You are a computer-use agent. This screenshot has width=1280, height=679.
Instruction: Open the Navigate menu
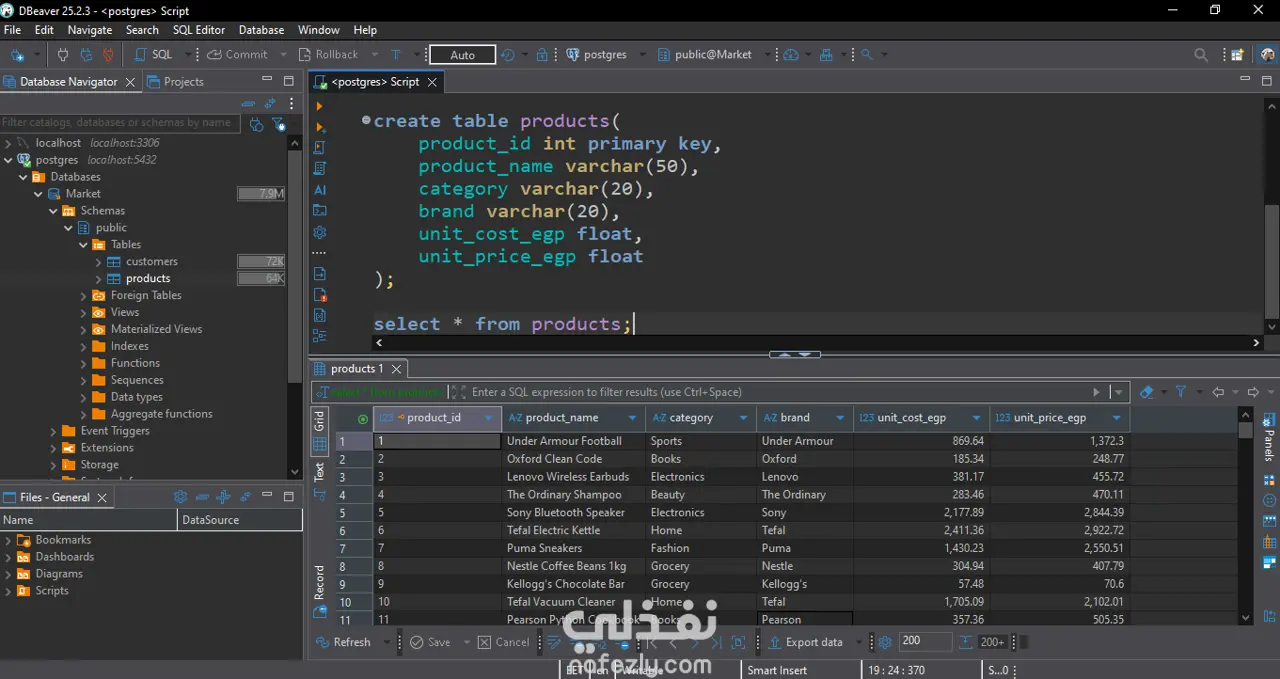coord(90,30)
